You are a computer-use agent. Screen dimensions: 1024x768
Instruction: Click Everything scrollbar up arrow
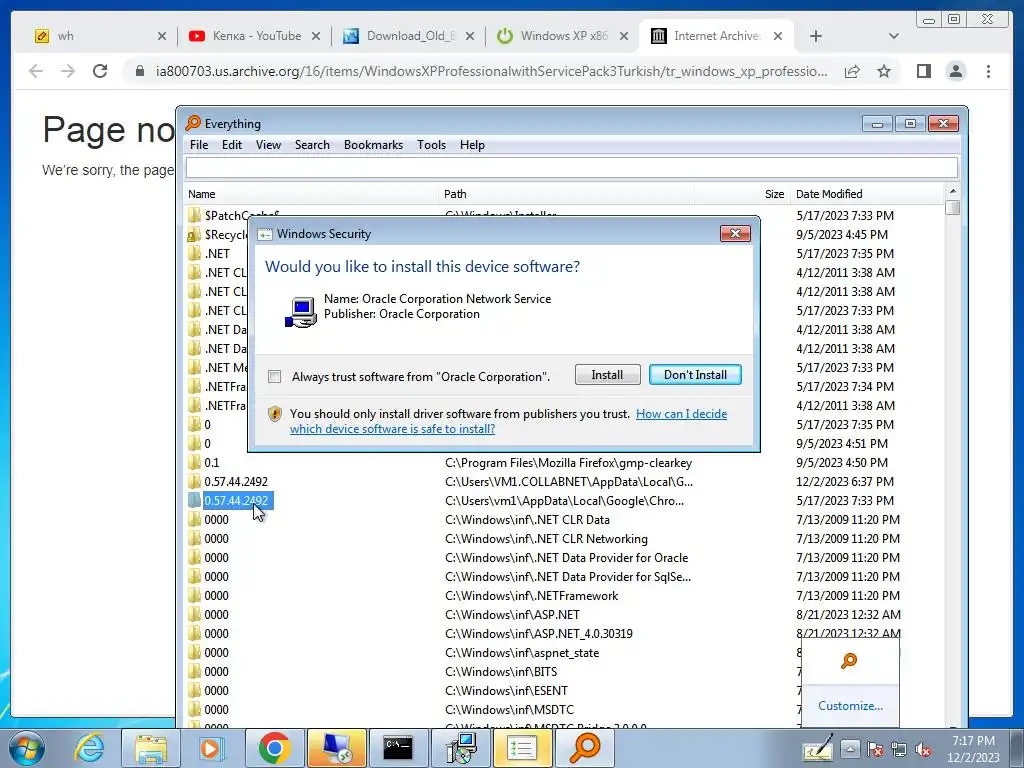pyautogui.click(x=953, y=191)
